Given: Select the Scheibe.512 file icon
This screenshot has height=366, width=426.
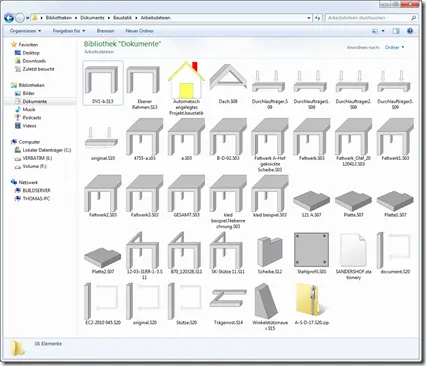Looking at the screenshot, I should click(270, 251).
